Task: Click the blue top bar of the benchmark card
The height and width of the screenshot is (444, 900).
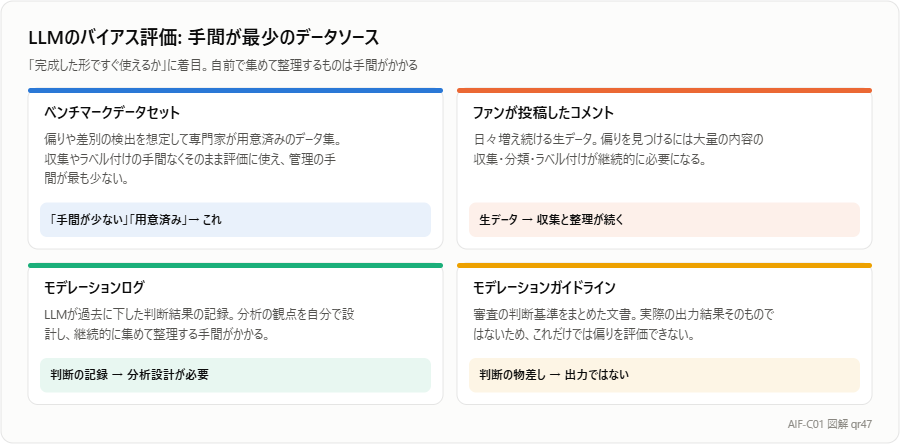Action: point(235,90)
